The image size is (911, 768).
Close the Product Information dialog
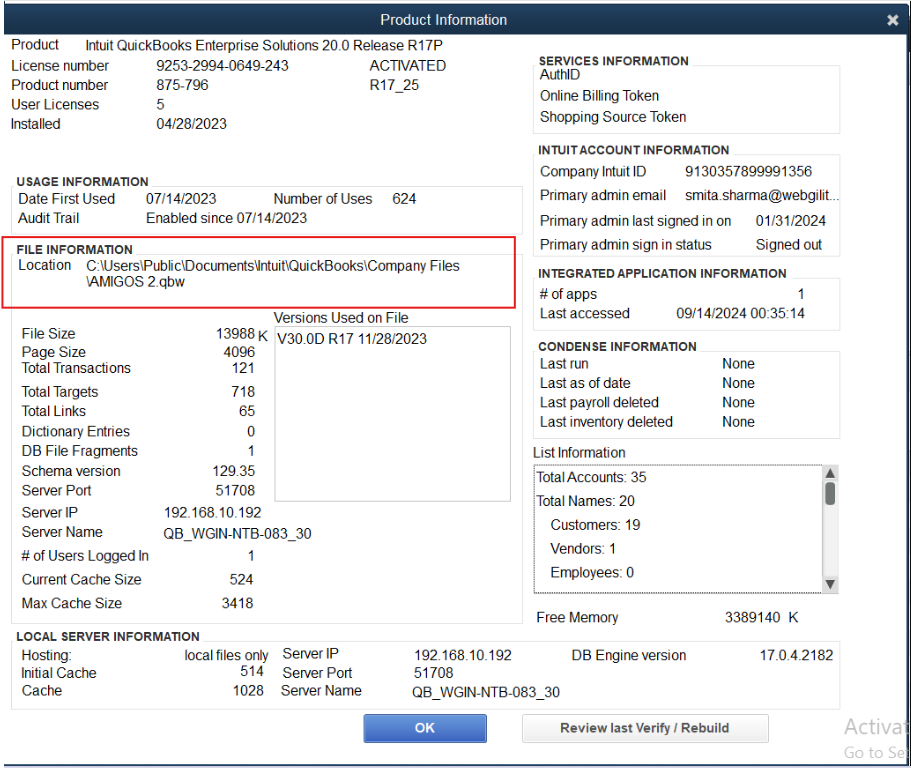(892, 20)
